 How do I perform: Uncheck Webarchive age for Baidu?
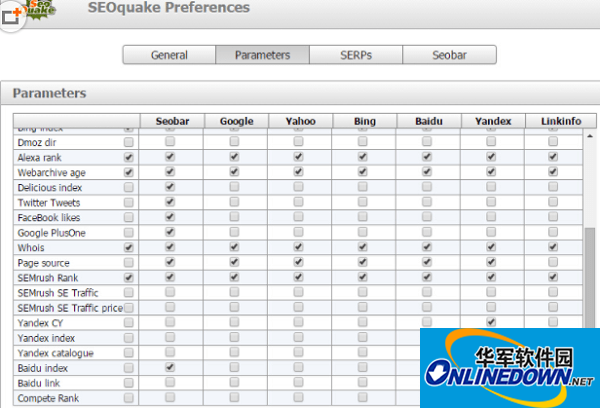click(427, 171)
